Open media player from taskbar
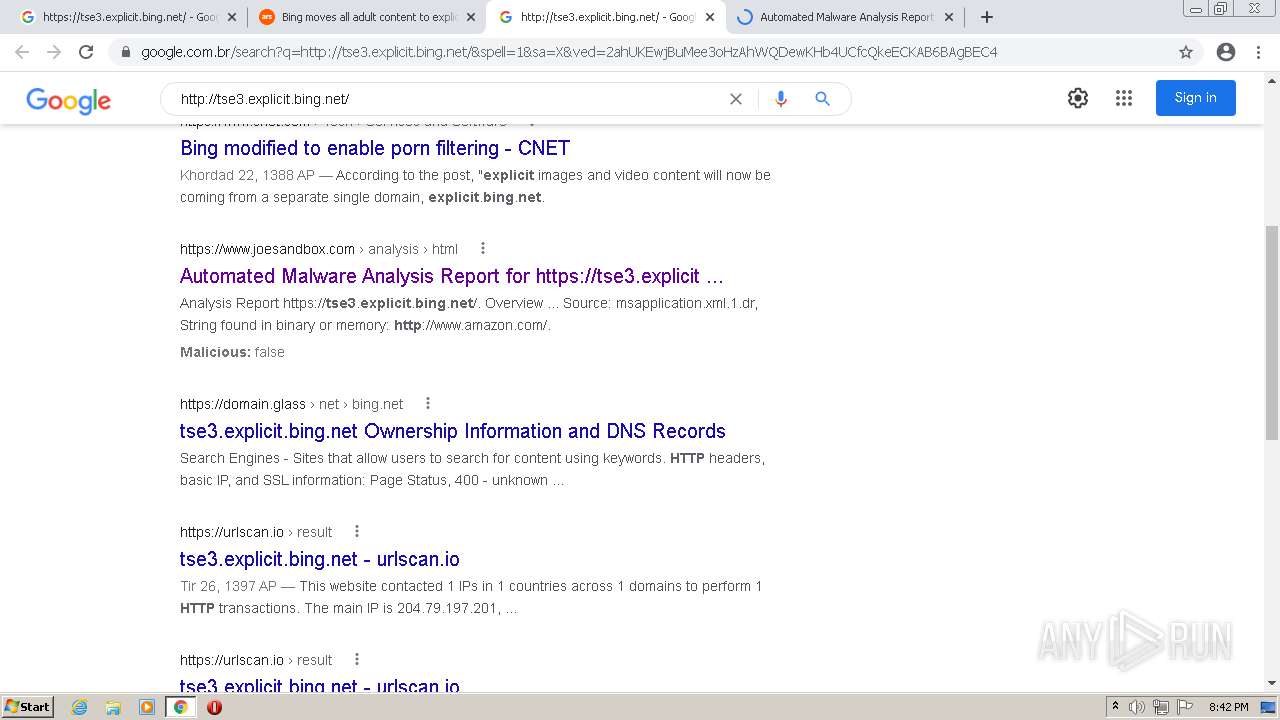The width and height of the screenshot is (1280, 720). click(147, 707)
